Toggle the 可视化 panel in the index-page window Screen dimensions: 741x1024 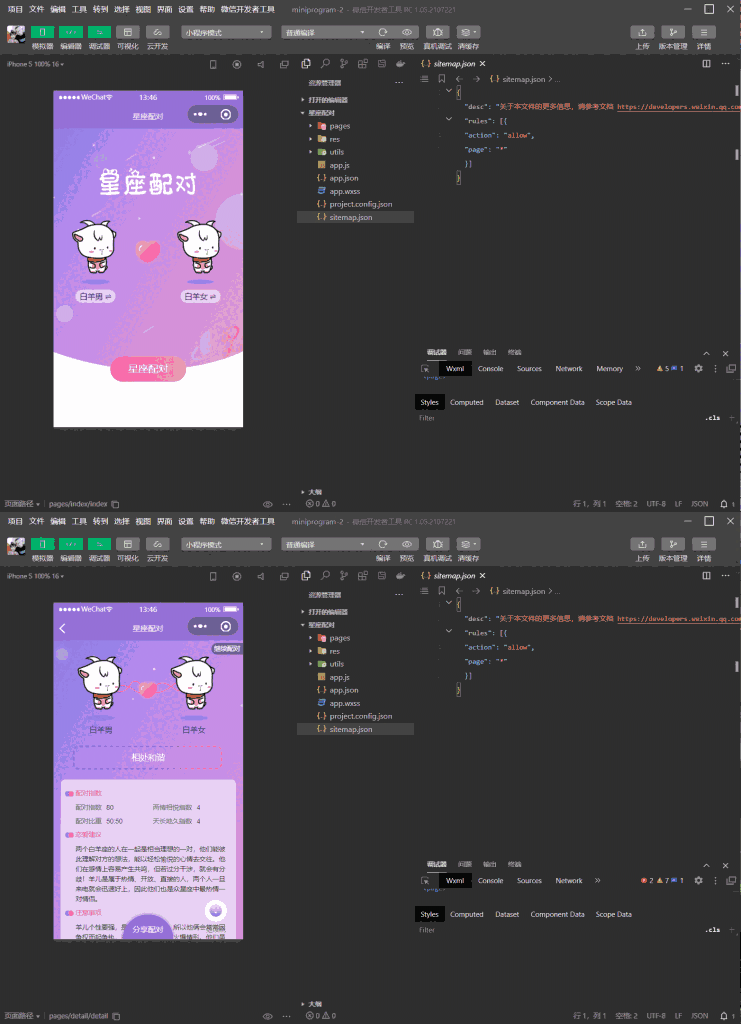tap(128, 32)
